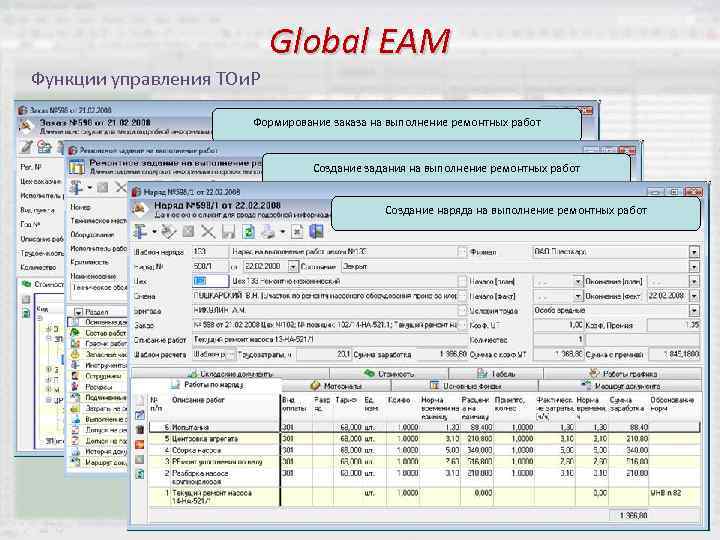Screen dimensions: 720x540
Task: Print the Наряд using the printer icon
Action: (x=268, y=231)
